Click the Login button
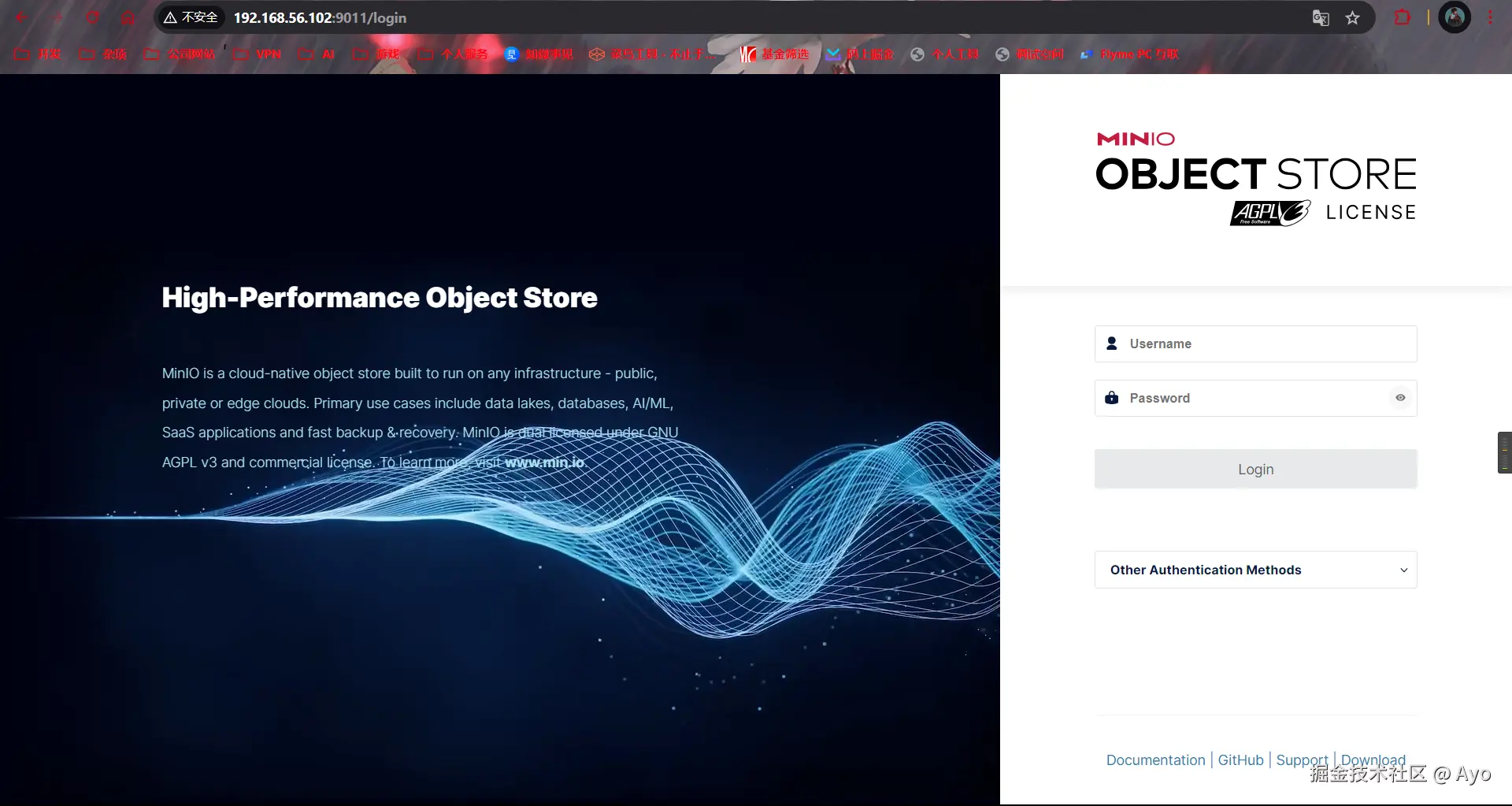This screenshot has width=1512, height=806. pyautogui.click(x=1256, y=470)
